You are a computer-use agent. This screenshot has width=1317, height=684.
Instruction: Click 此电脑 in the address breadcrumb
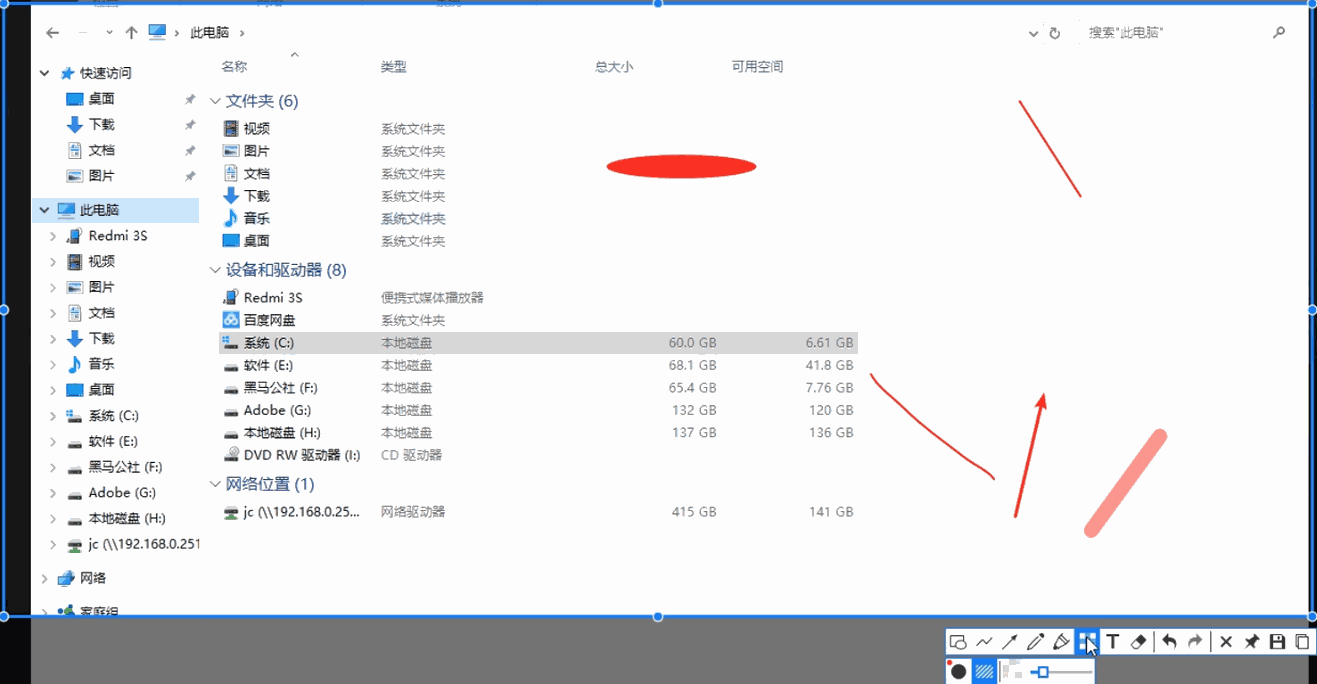coord(209,33)
